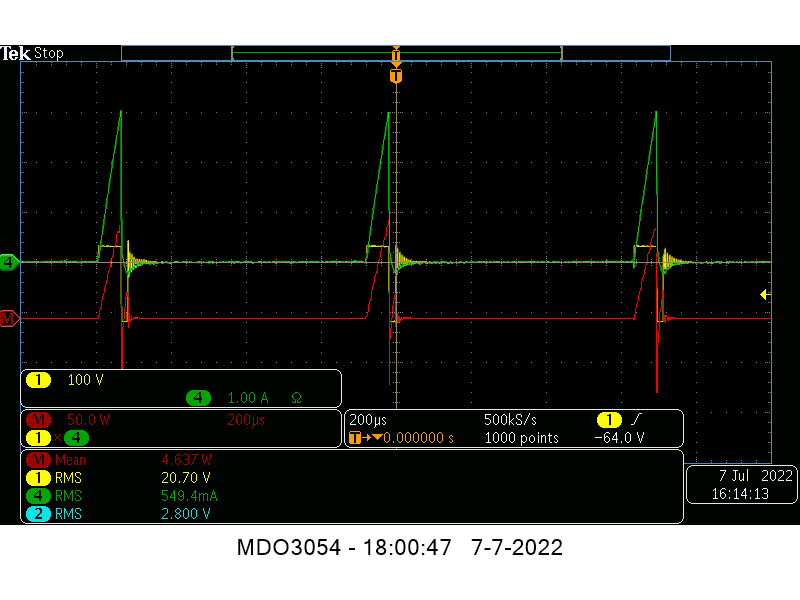The height and width of the screenshot is (600, 800).
Task: Click the orange trigger position T marker
Action: coord(396,76)
